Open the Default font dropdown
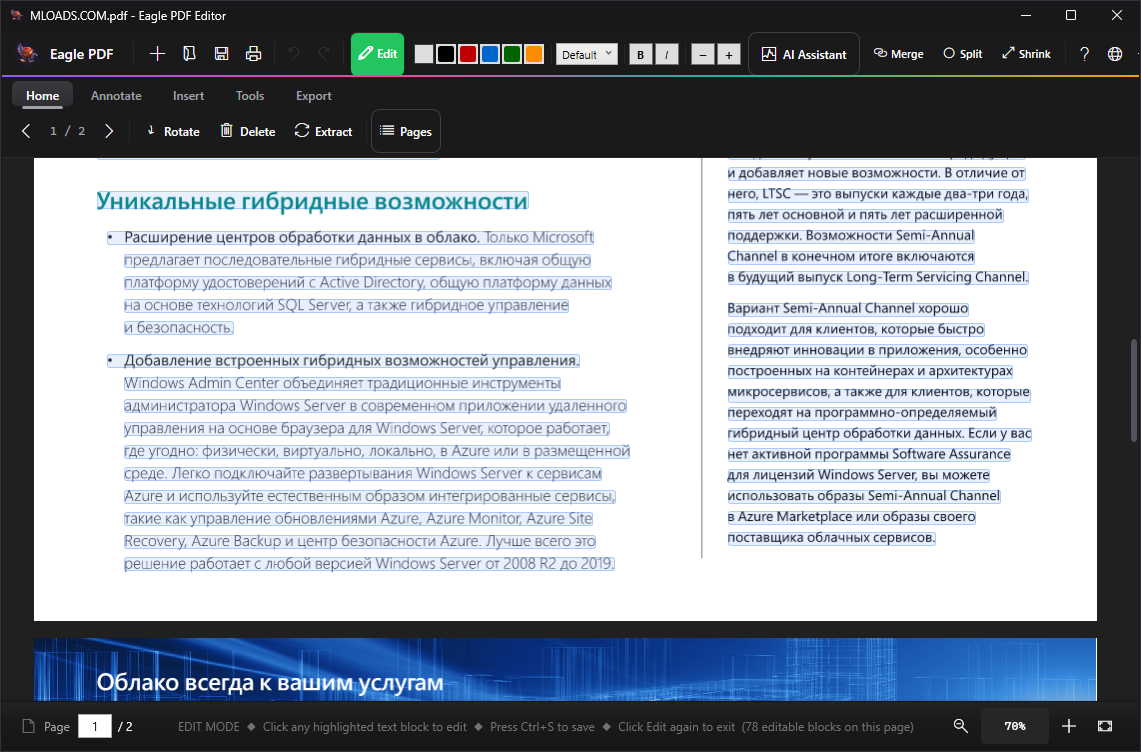Screen dimensions: 1141x752 pyautogui.click(x=587, y=54)
